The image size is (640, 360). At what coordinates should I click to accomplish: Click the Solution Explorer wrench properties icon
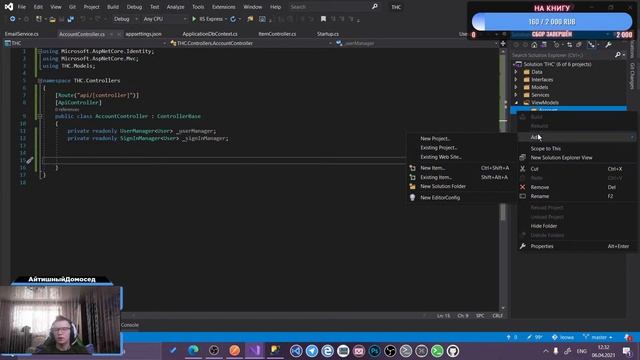(x=608, y=45)
